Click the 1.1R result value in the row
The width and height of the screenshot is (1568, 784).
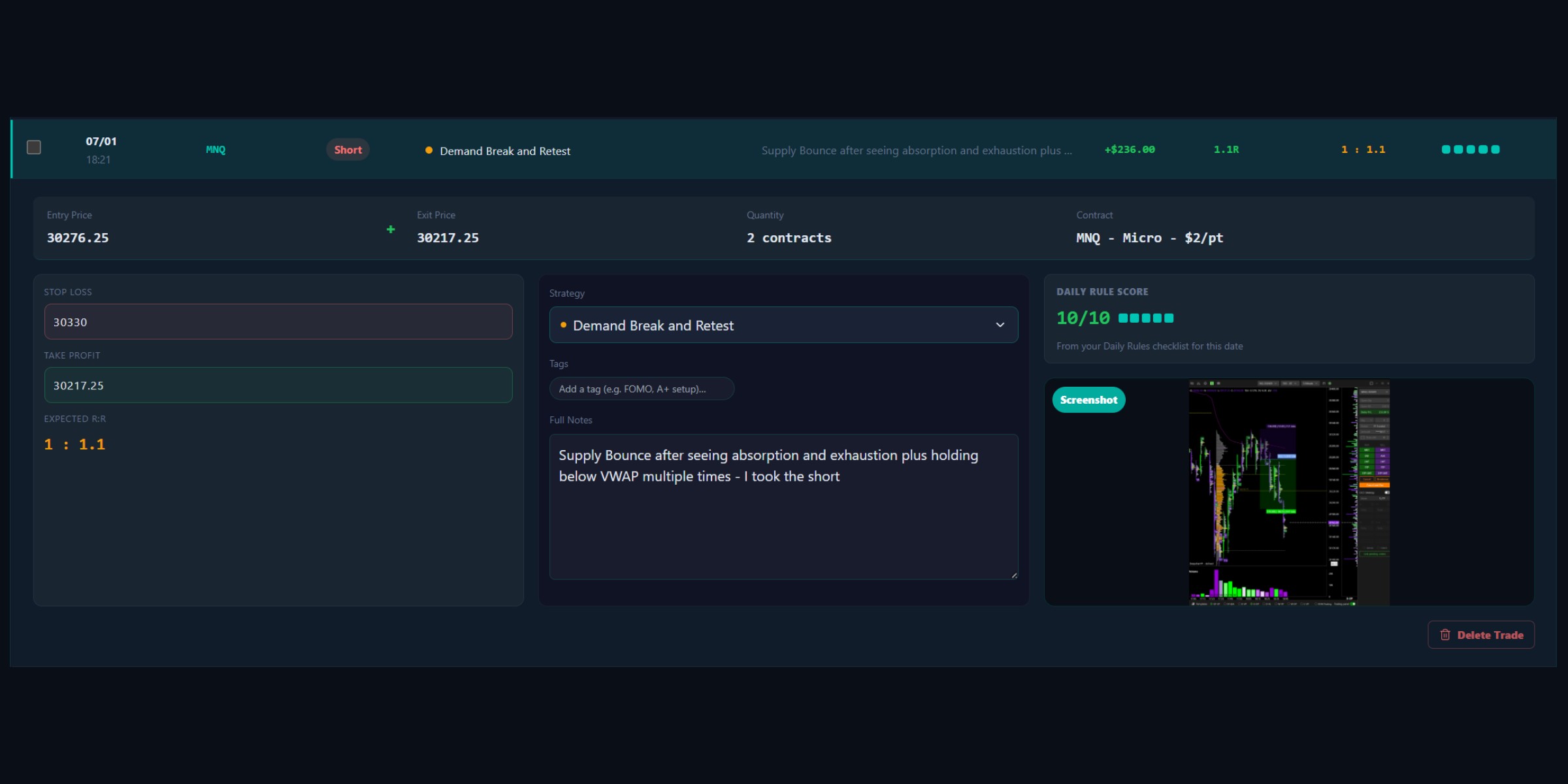click(x=1226, y=150)
